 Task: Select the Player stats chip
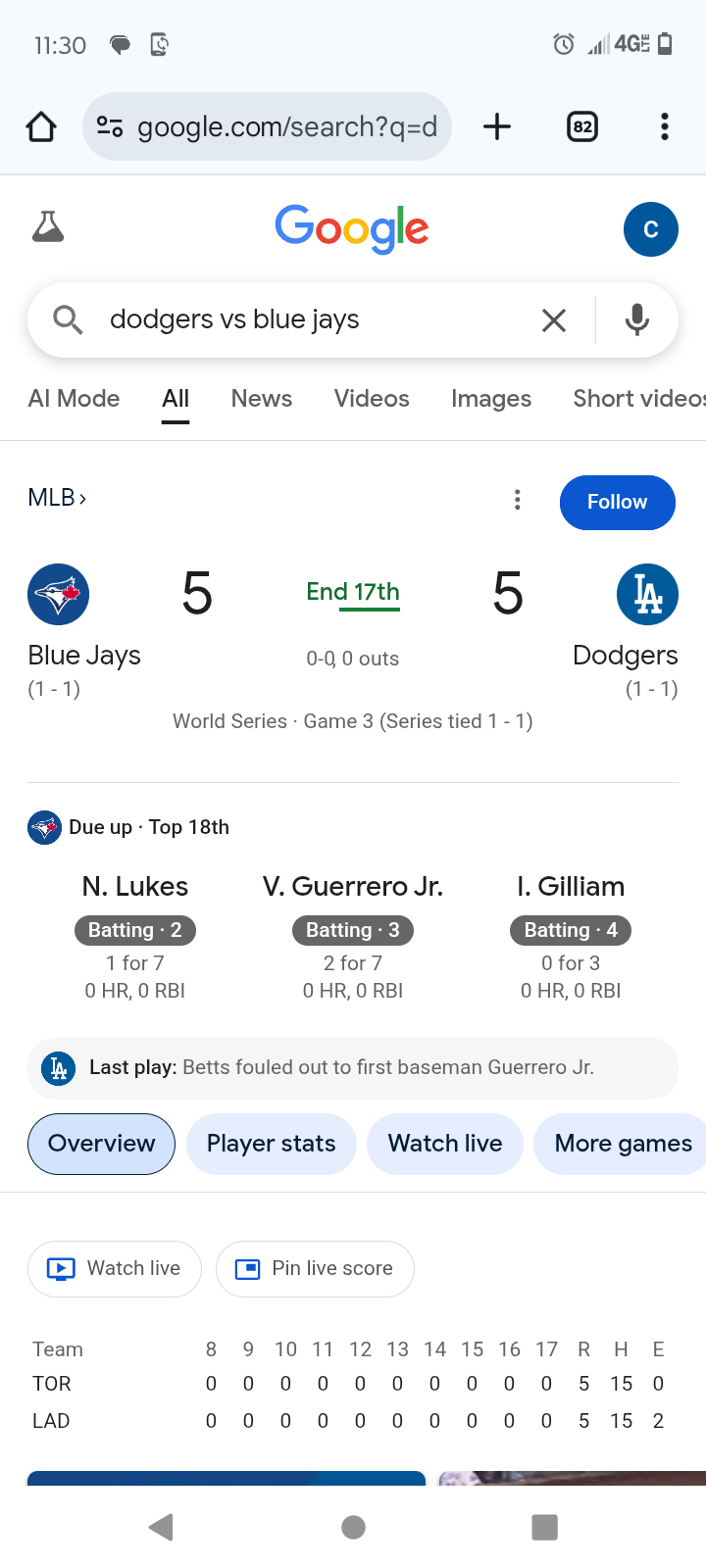(271, 1144)
